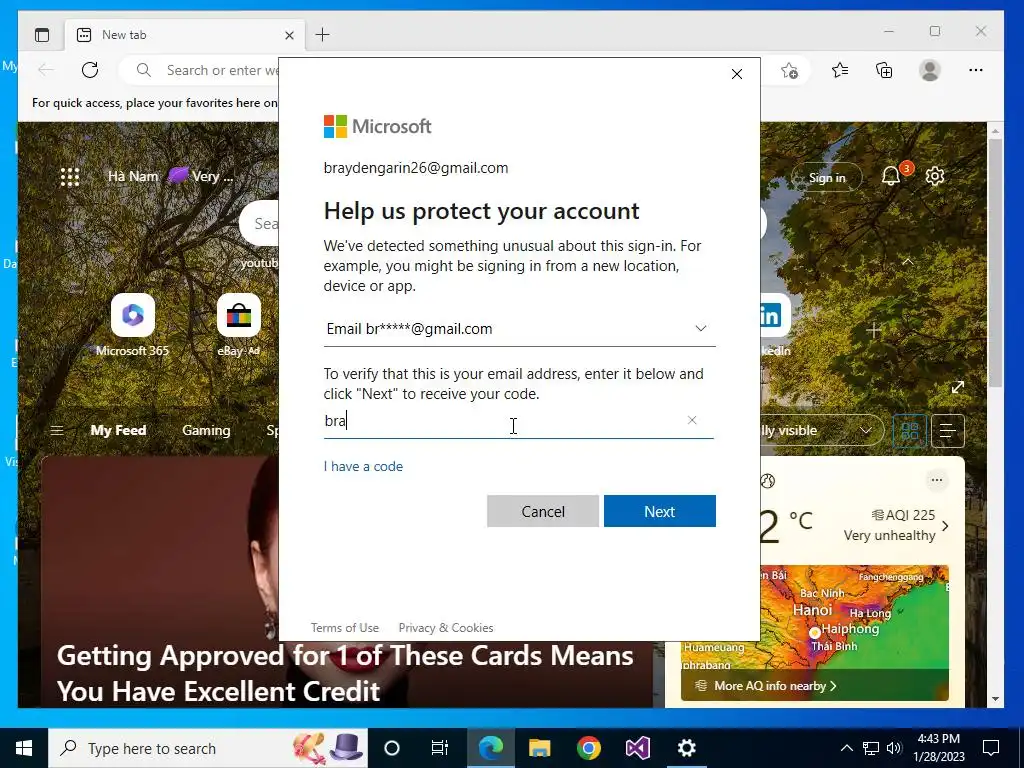Expand background image with arrow icon
This screenshot has height=768, width=1024.
[958, 387]
